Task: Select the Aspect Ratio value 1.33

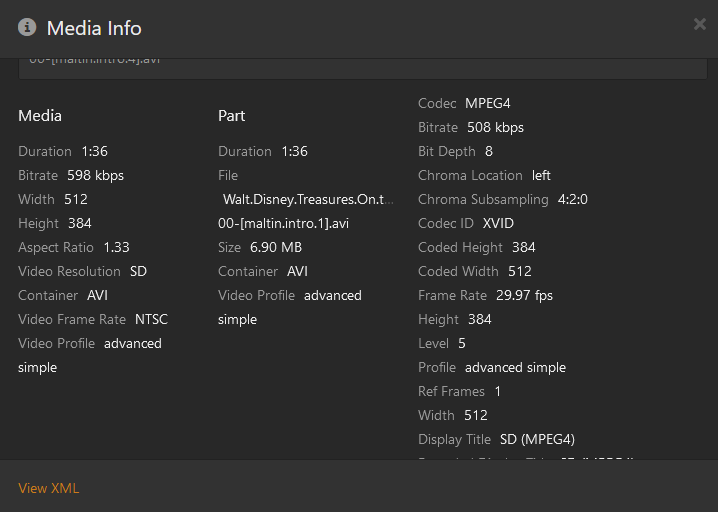Action: click(x=116, y=247)
